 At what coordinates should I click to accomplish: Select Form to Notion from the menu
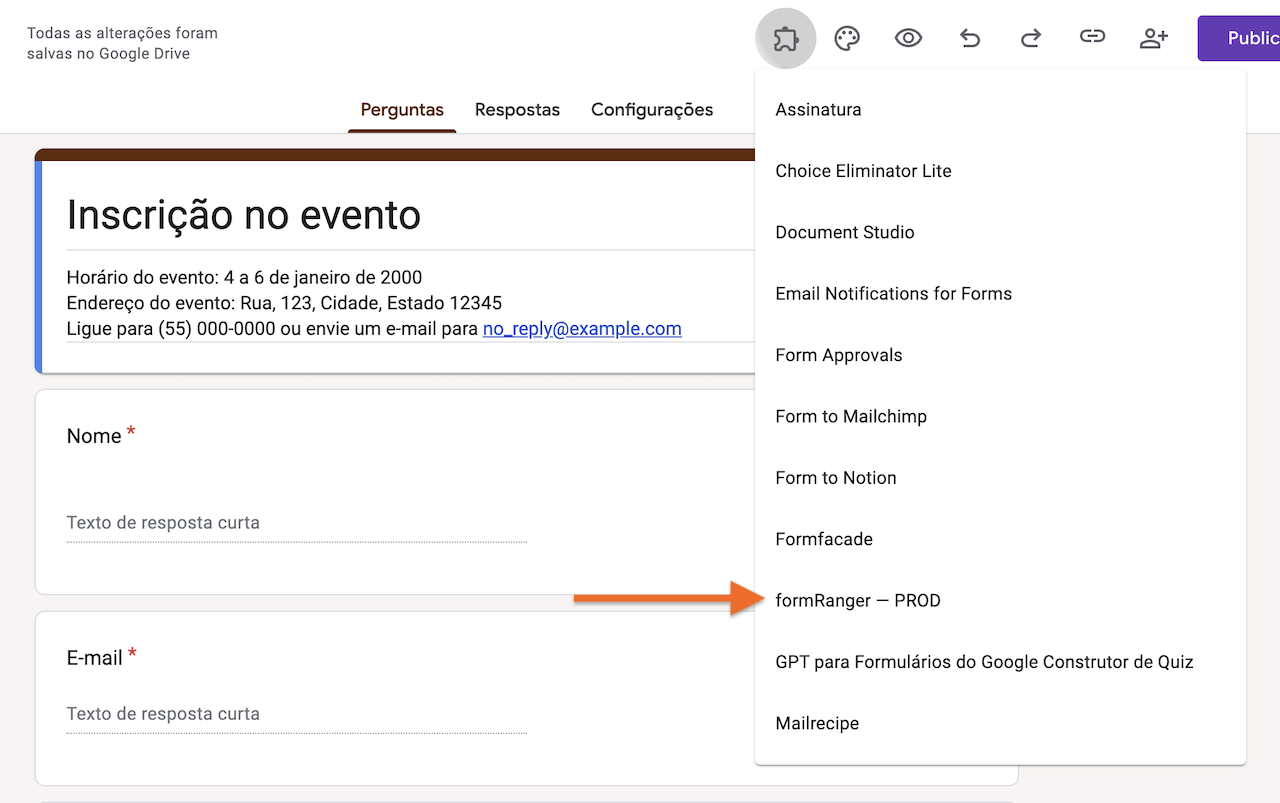click(835, 478)
